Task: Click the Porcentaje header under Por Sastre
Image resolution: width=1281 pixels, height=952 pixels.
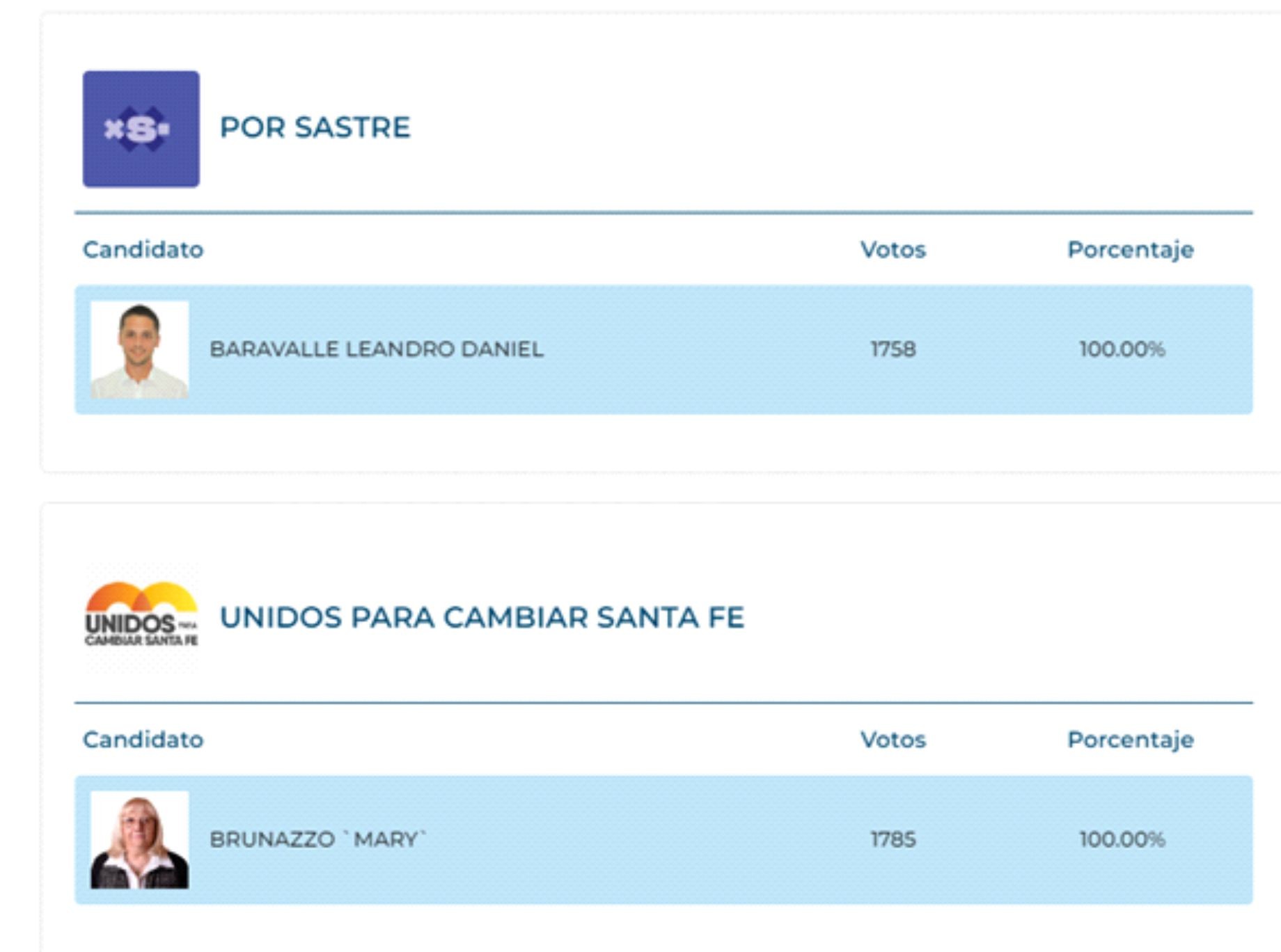Action: (1131, 250)
